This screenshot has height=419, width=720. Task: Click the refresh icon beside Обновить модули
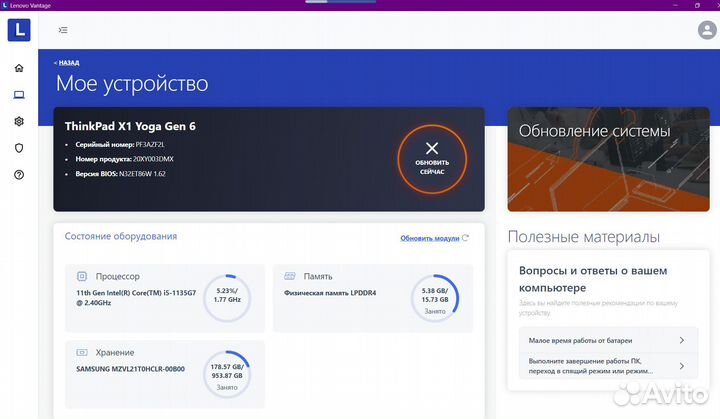466,238
